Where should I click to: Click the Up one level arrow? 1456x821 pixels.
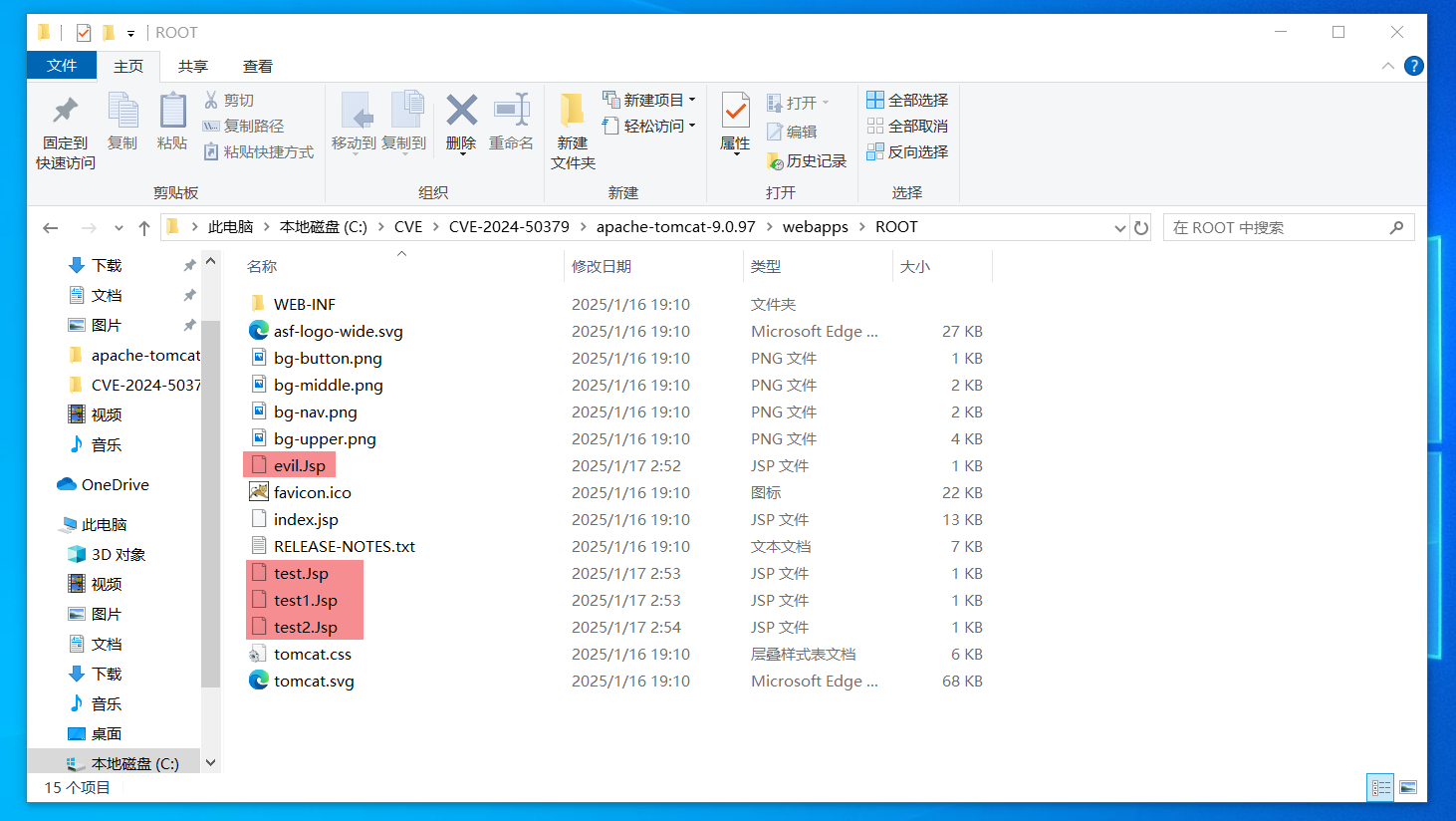(x=144, y=228)
